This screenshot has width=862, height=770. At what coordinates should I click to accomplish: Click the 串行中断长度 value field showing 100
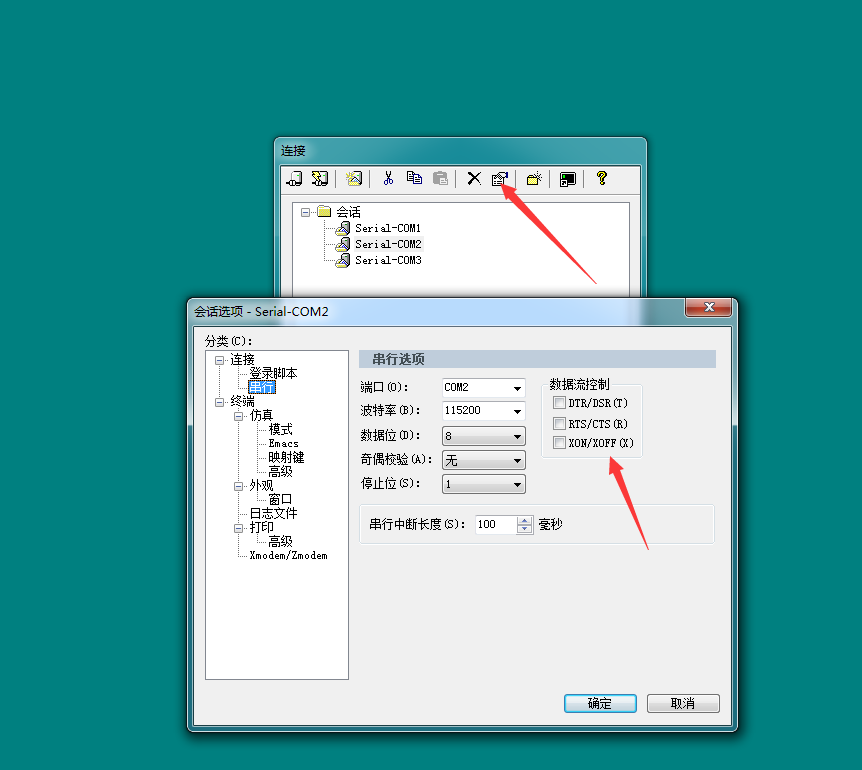tap(496, 524)
